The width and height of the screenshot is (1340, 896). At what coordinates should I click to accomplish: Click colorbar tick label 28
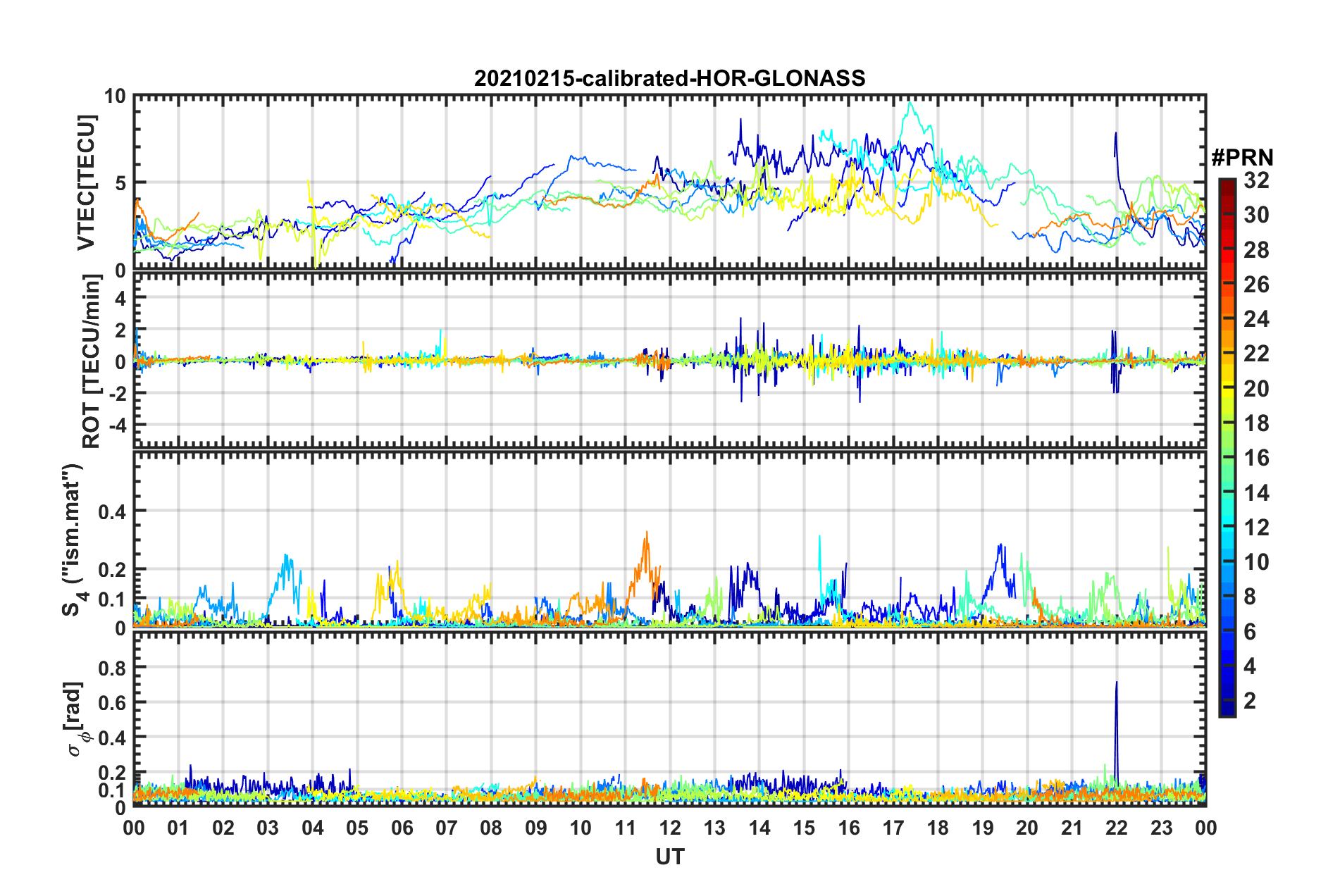pyautogui.click(x=1256, y=250)
